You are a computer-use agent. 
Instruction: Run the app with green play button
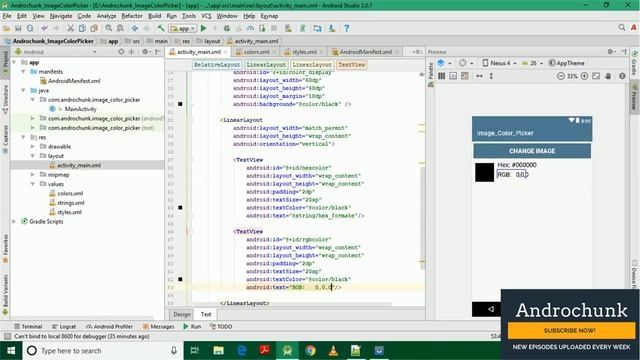point(203,29)
